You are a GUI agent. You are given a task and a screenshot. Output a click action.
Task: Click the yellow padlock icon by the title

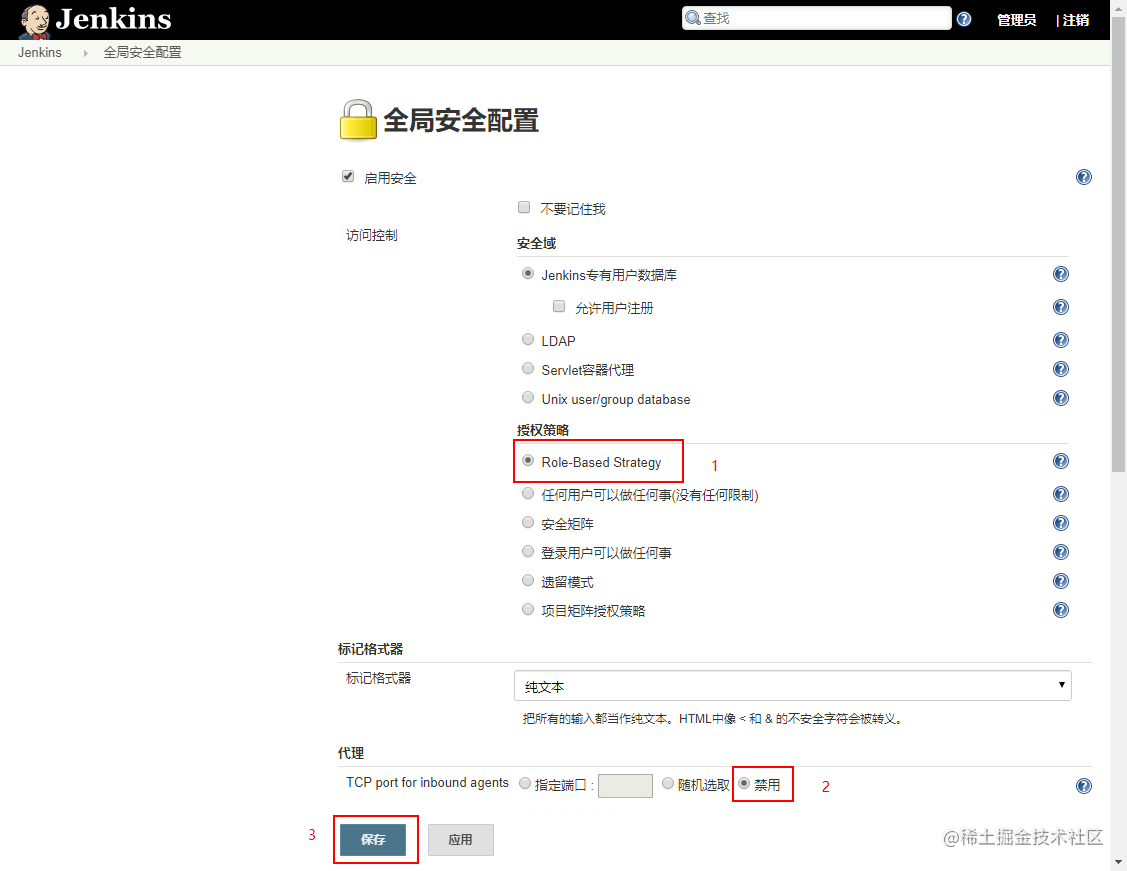point(358,119)
